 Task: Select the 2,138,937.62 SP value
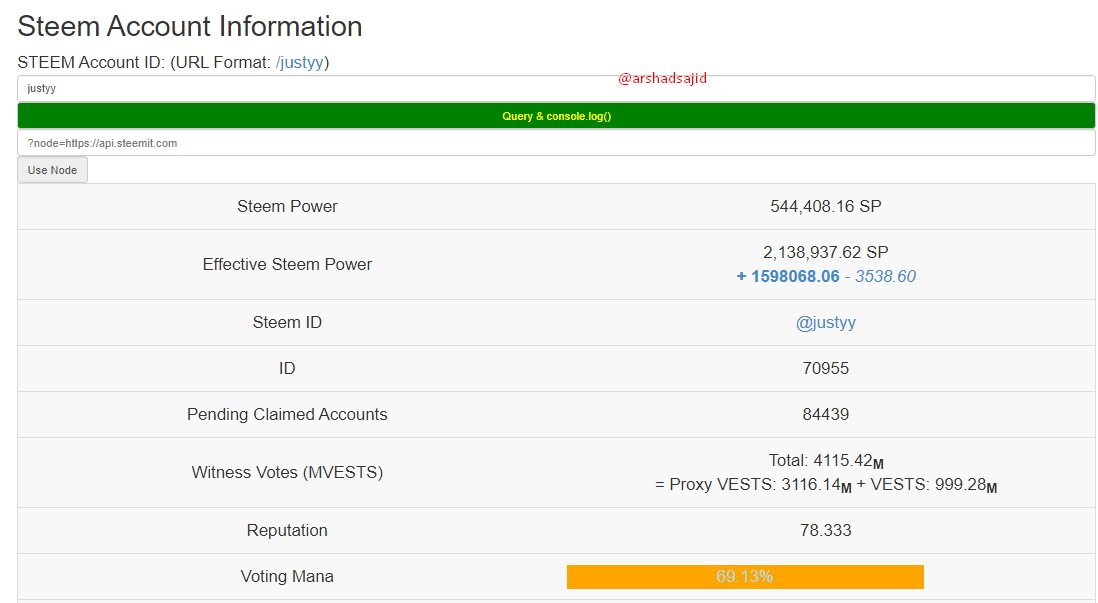pyautogui.click(x=826, y=252)
